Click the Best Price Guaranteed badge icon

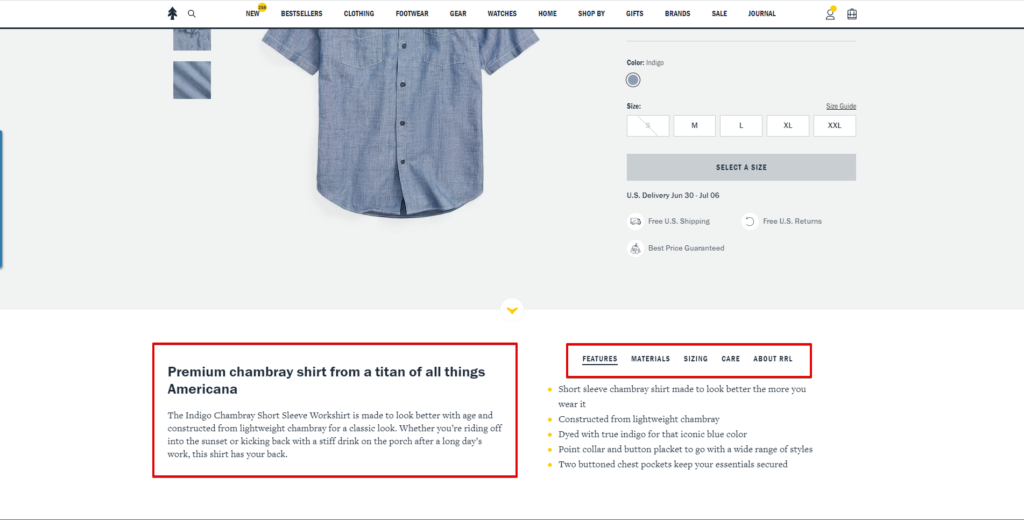635,248
